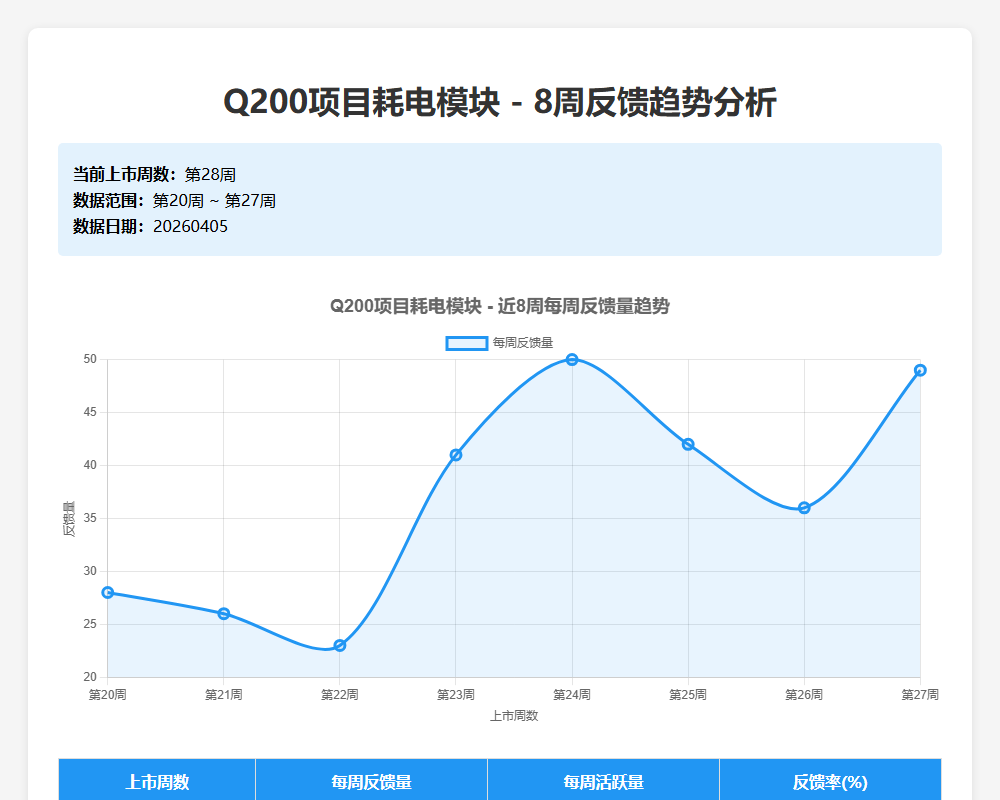The image size is (1000, 800).
Task: Click the x-axis title 上市周数 below chart
Action: point(514,716)
